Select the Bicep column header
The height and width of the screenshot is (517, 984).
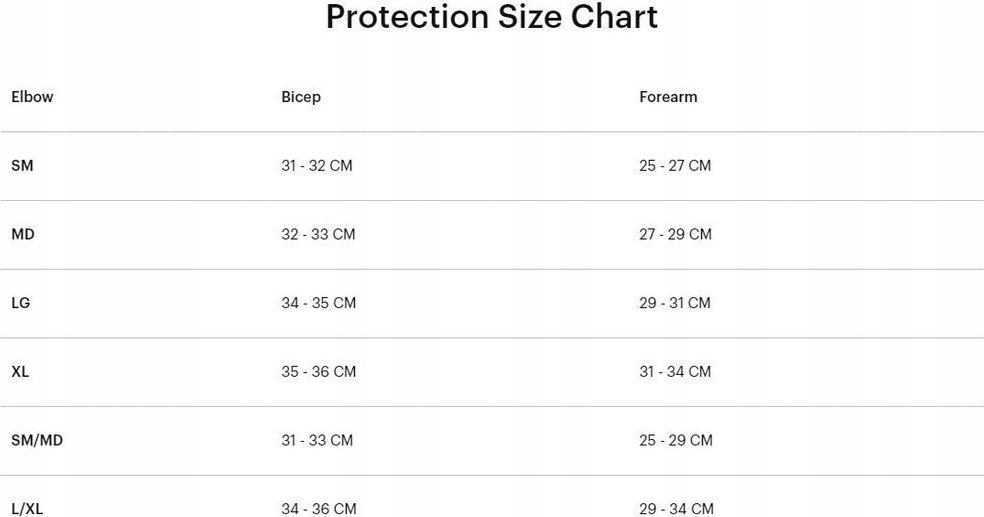click(301, 97)
